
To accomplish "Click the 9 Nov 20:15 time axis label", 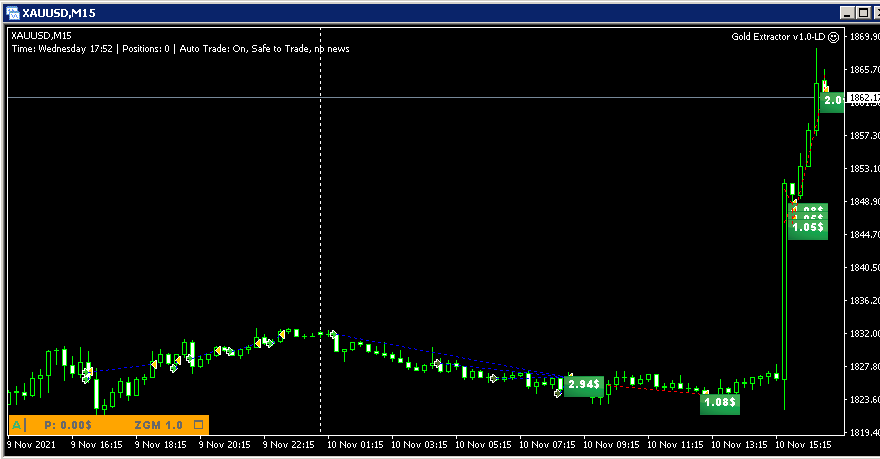I will click(224, 444).
